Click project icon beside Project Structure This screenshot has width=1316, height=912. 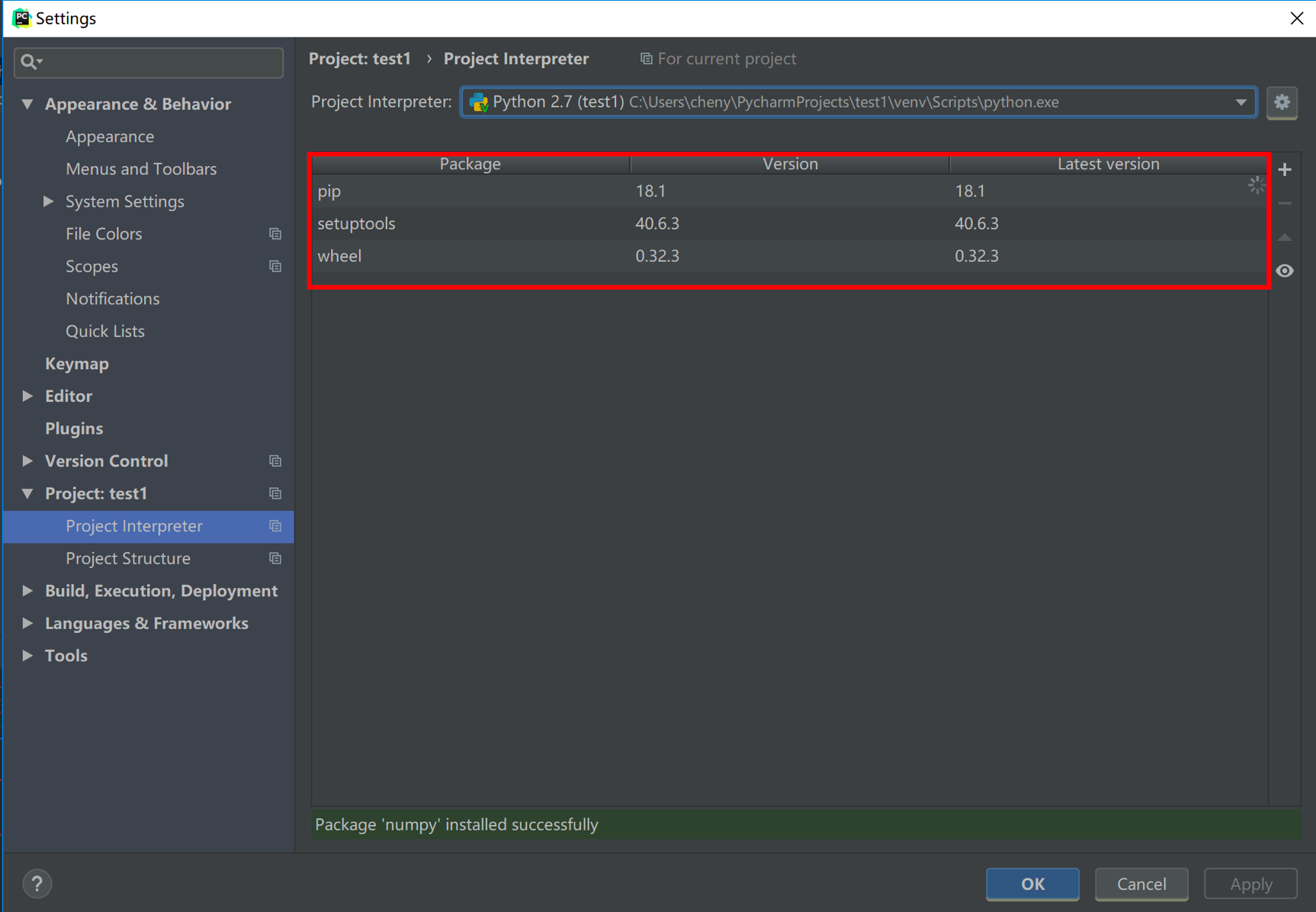(x=275, y=559)
